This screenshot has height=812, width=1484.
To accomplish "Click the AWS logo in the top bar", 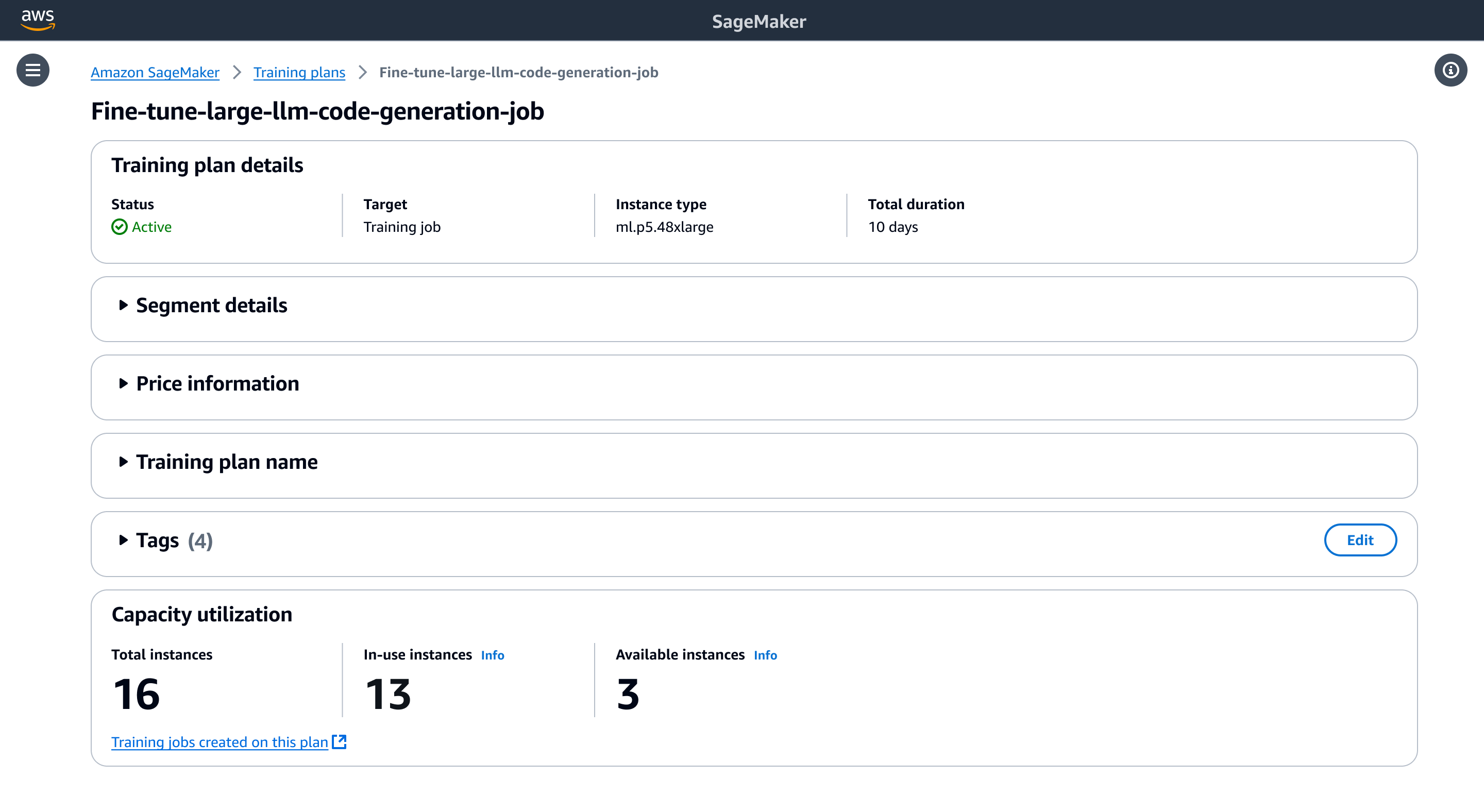I will click(38, 20).
